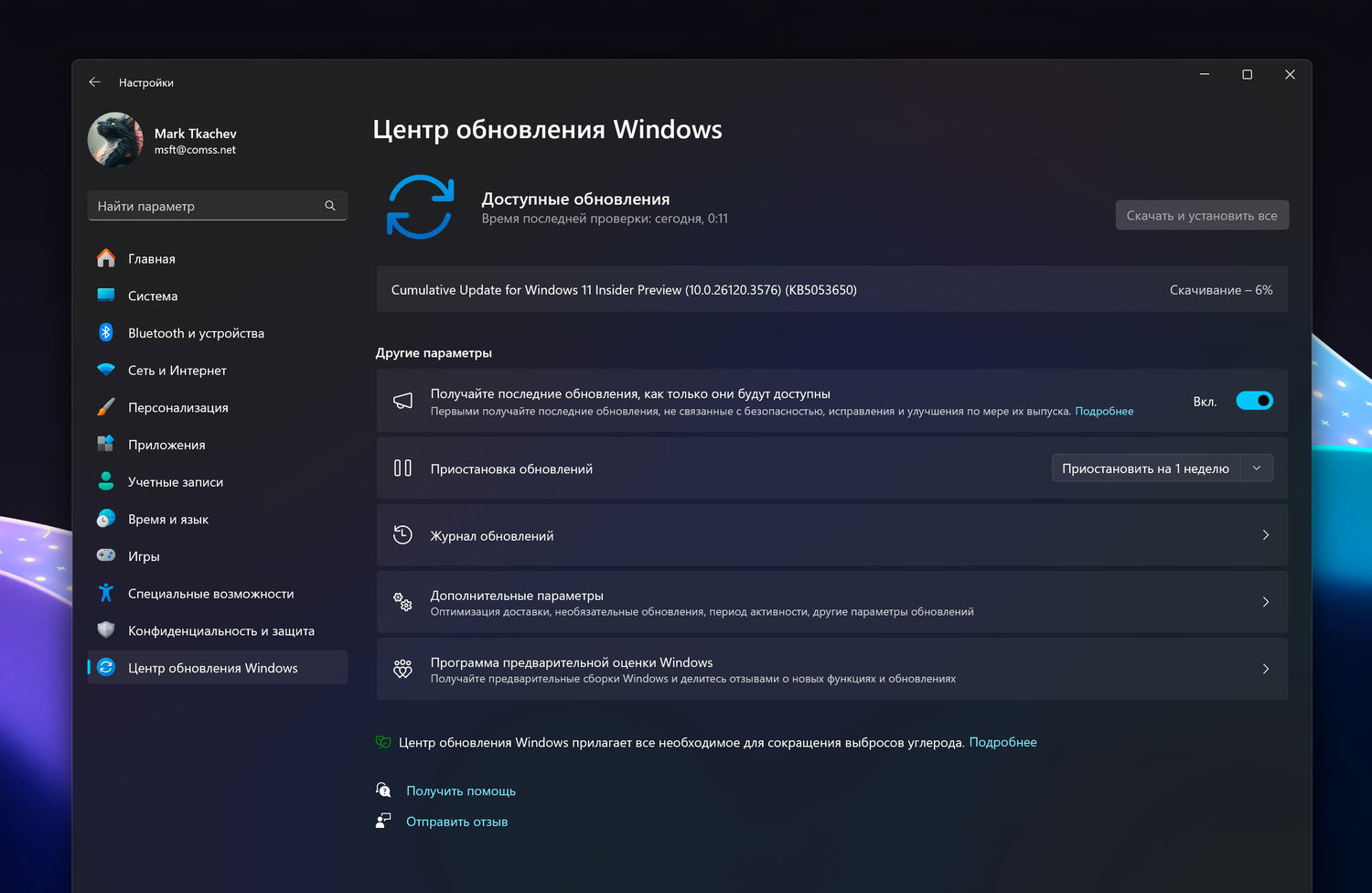Click the Центр обновления Windows page heading
Screen dimensions: 1372x893
(x=547, y=129)
